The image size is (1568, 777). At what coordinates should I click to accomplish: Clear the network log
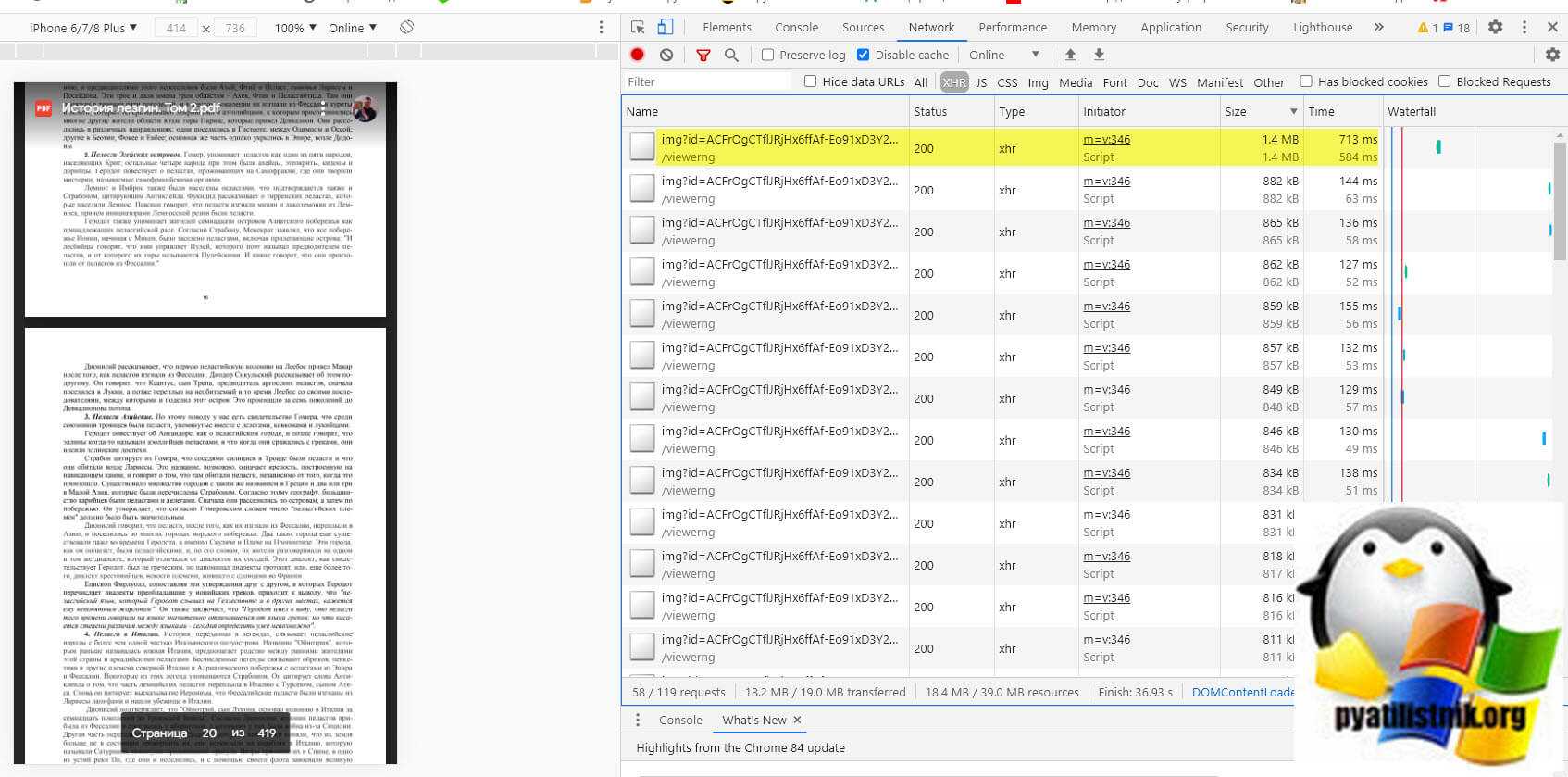point(666,56)
